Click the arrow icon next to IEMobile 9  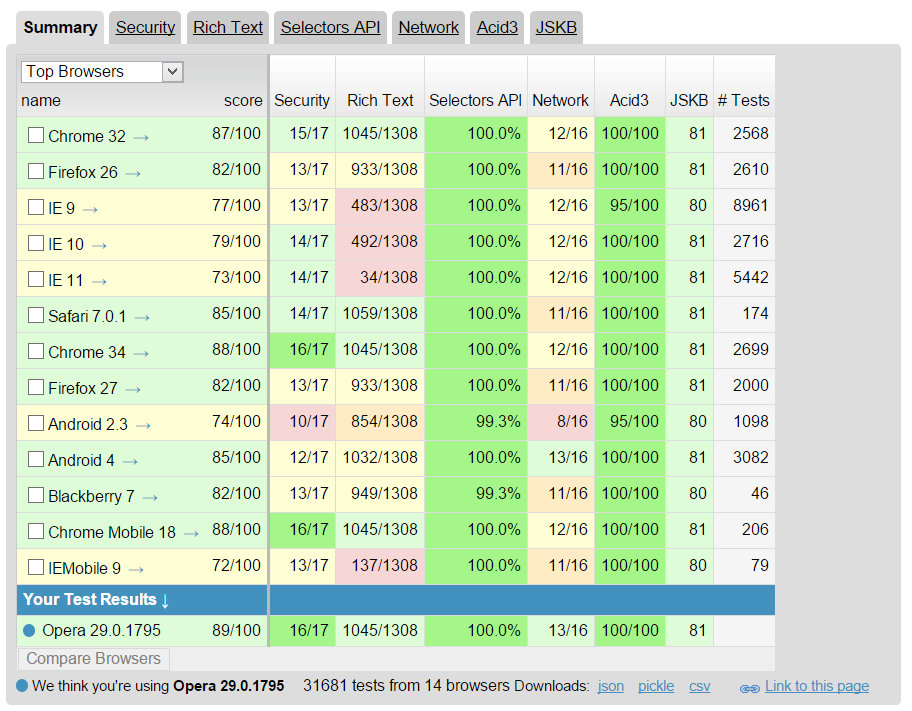point(137,570)
